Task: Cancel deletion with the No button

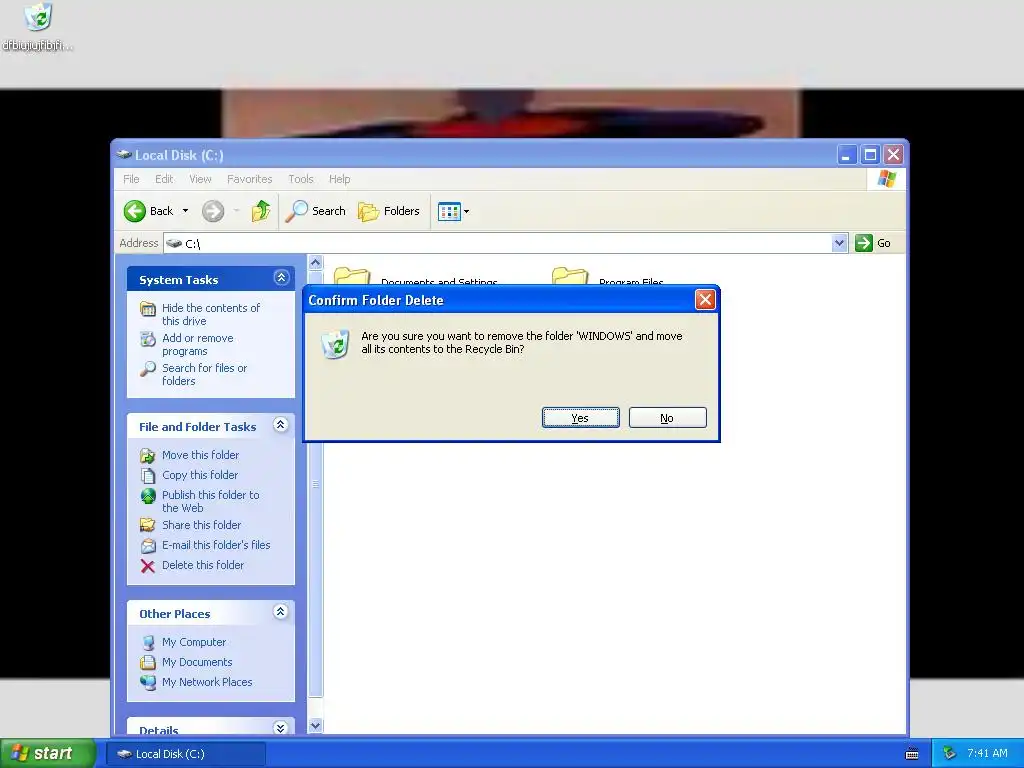Action: pyautogui.click(x=667, y=418)
